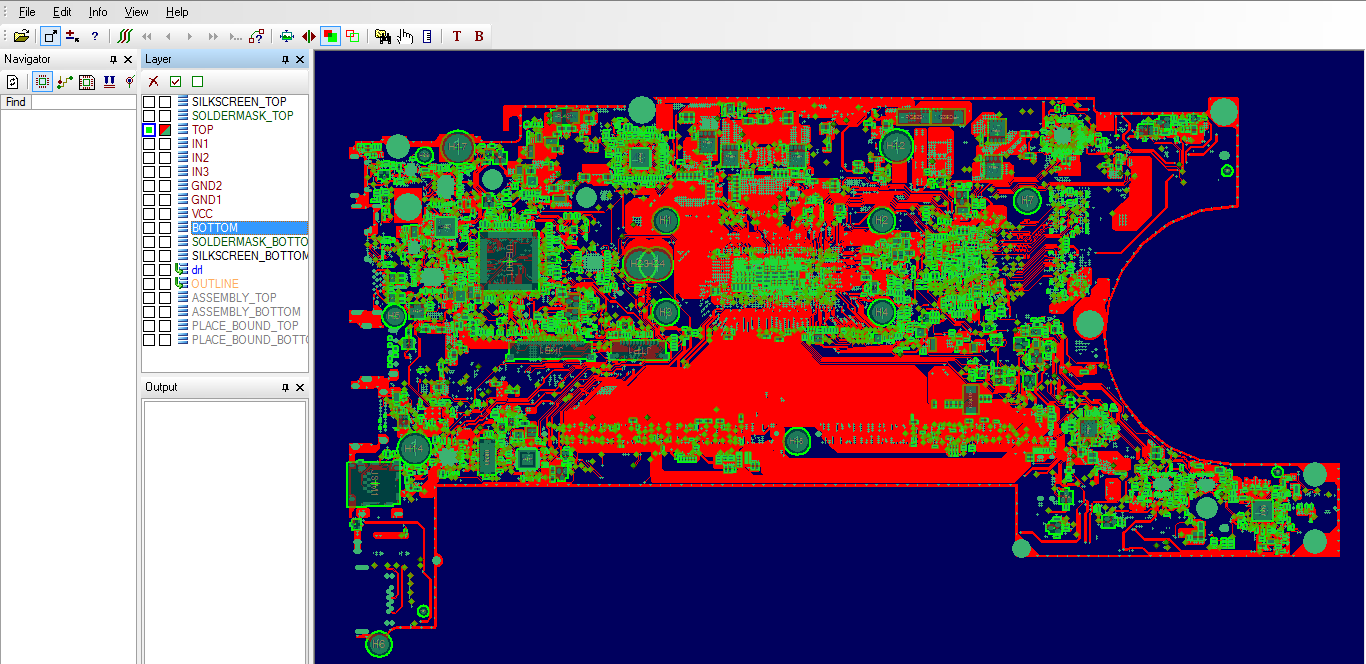Toggle the first checkbox of BOTTOM layer
Screen dimensions: 1366x664
pyautogui.click(x=149, y=228)
